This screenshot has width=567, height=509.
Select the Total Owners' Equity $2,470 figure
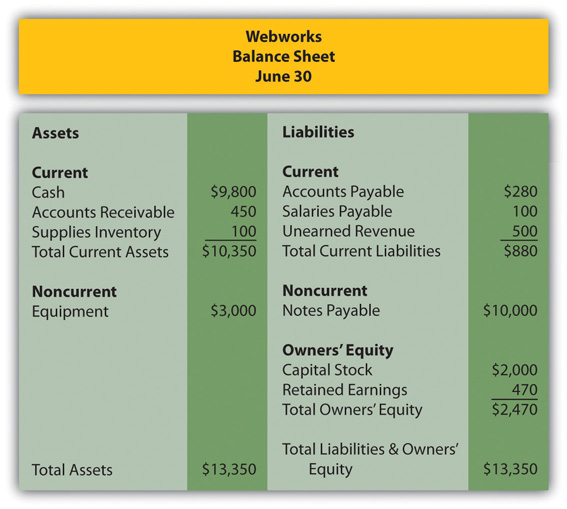point(515,410)
